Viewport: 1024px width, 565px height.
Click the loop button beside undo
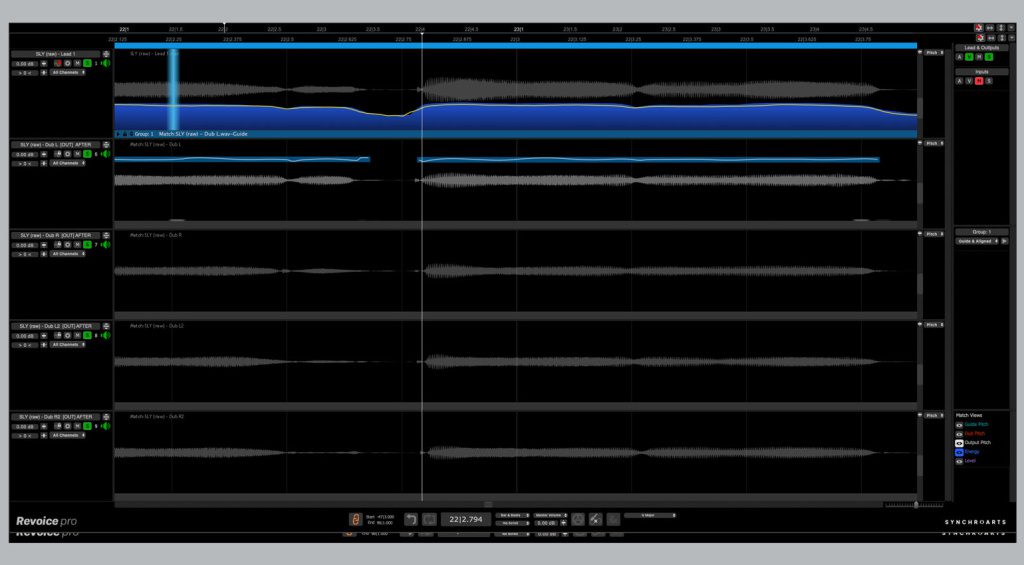click(429, 520)
